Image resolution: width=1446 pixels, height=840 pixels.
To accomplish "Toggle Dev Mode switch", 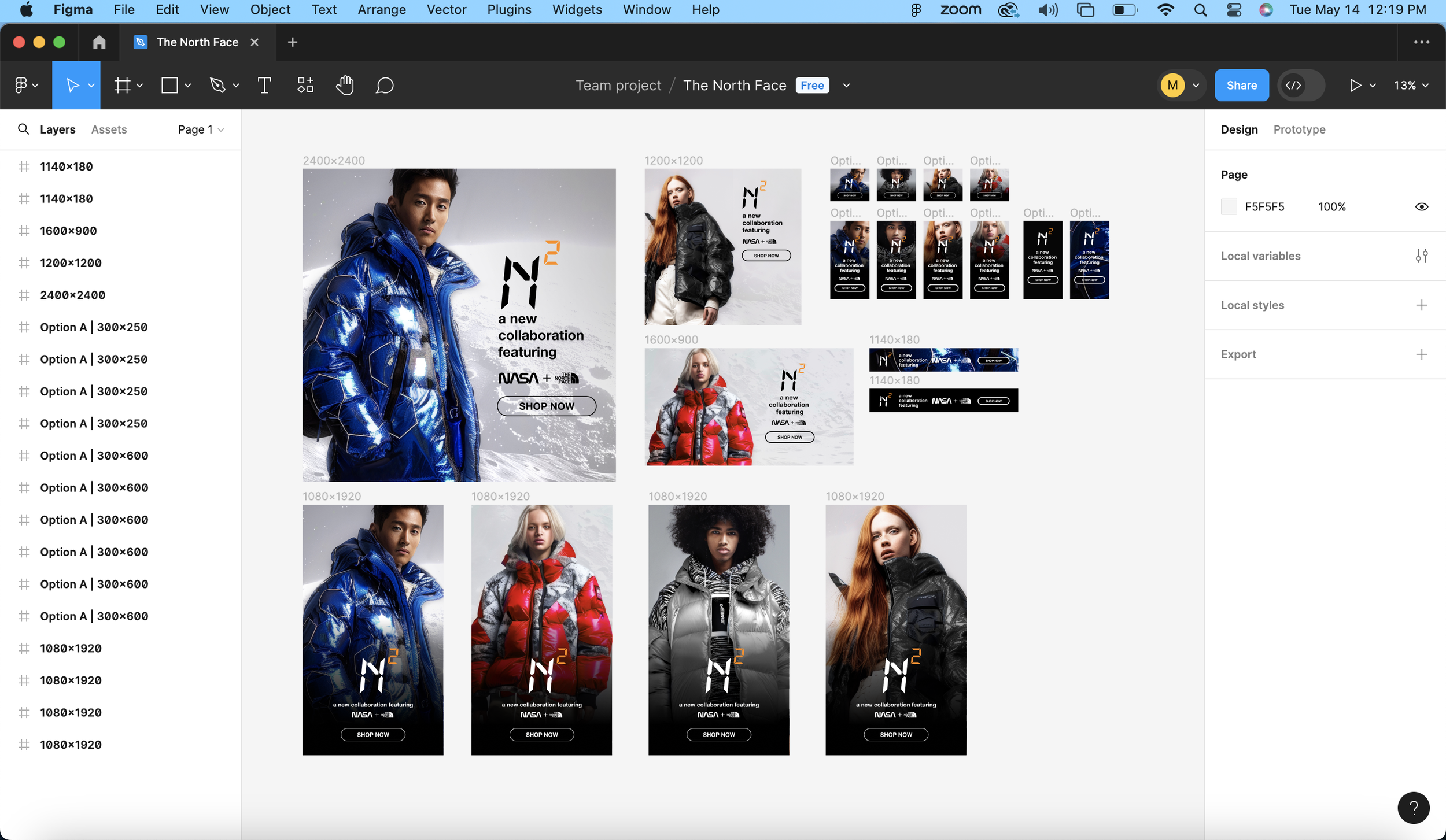I will point(1301,86).
